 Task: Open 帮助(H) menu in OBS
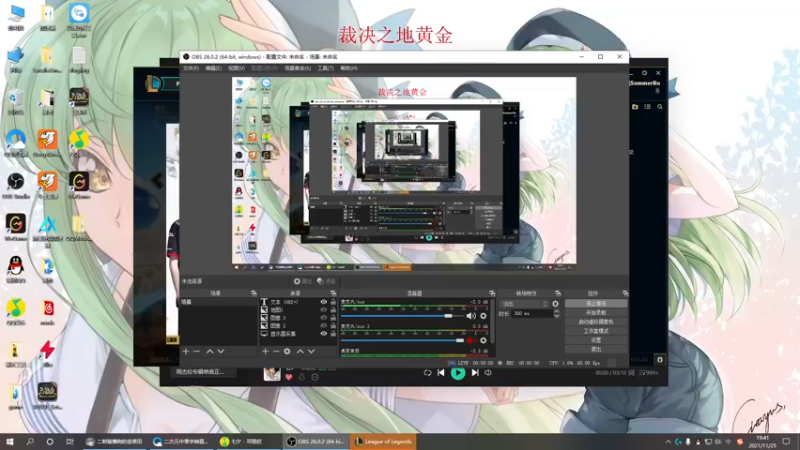tap(348, 68)
